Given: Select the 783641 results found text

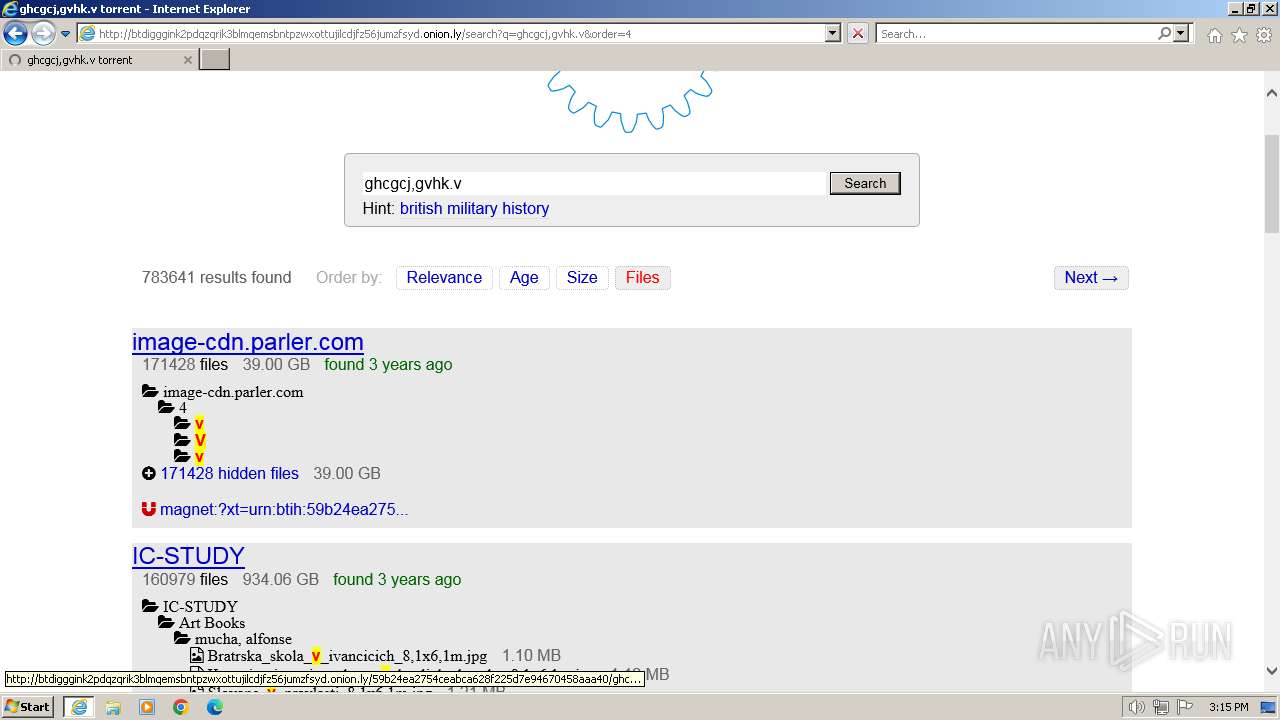Looking at the screenshot, I should (216, 277).
